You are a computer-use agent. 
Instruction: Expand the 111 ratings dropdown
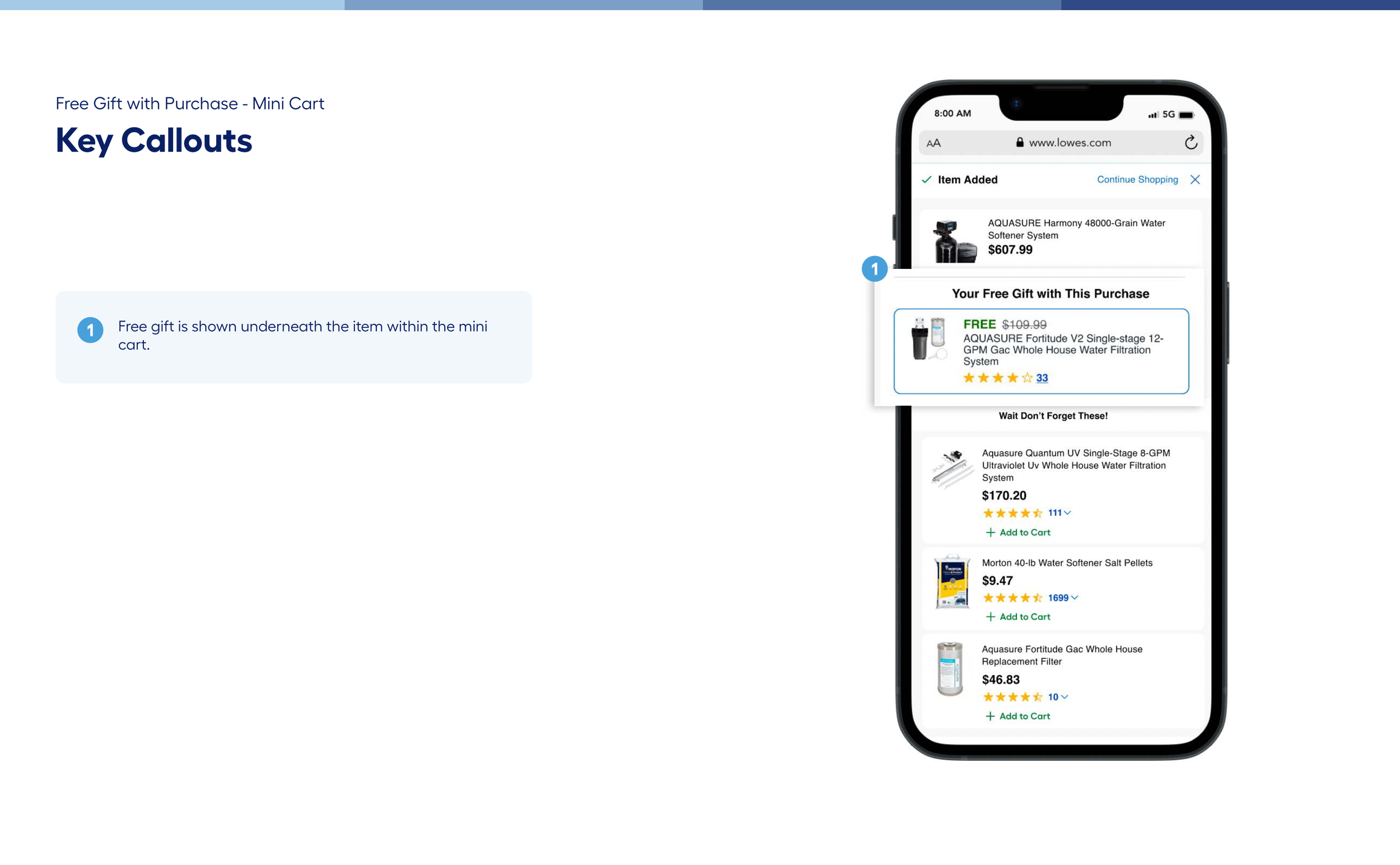[1059, 513]
